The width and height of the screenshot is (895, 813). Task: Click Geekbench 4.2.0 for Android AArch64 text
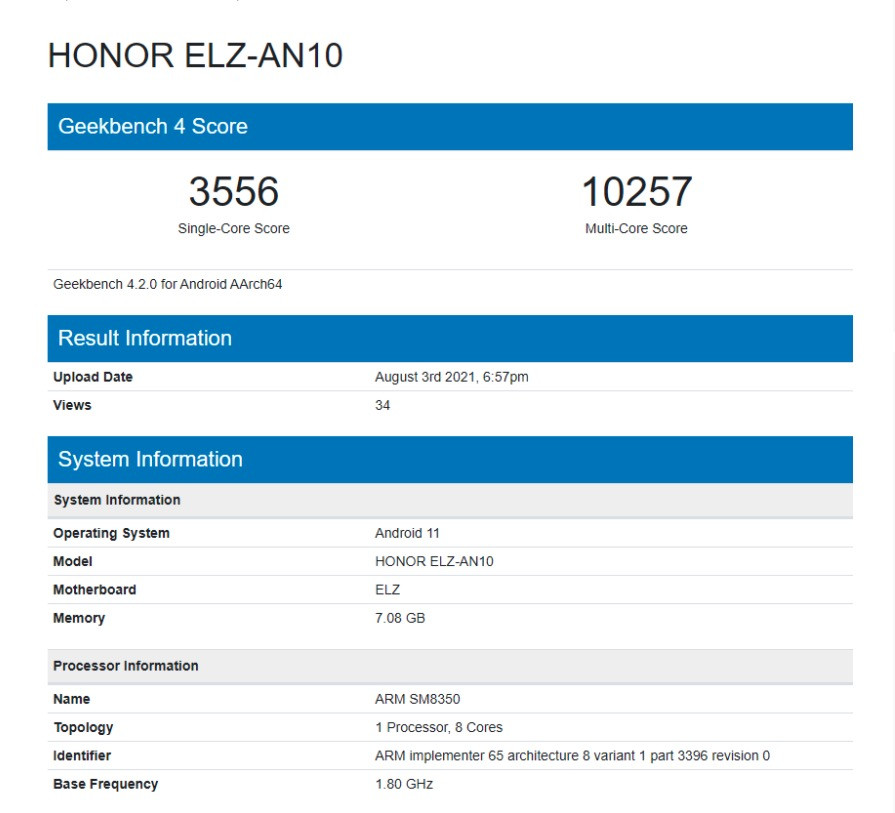(x=167, y=284)
